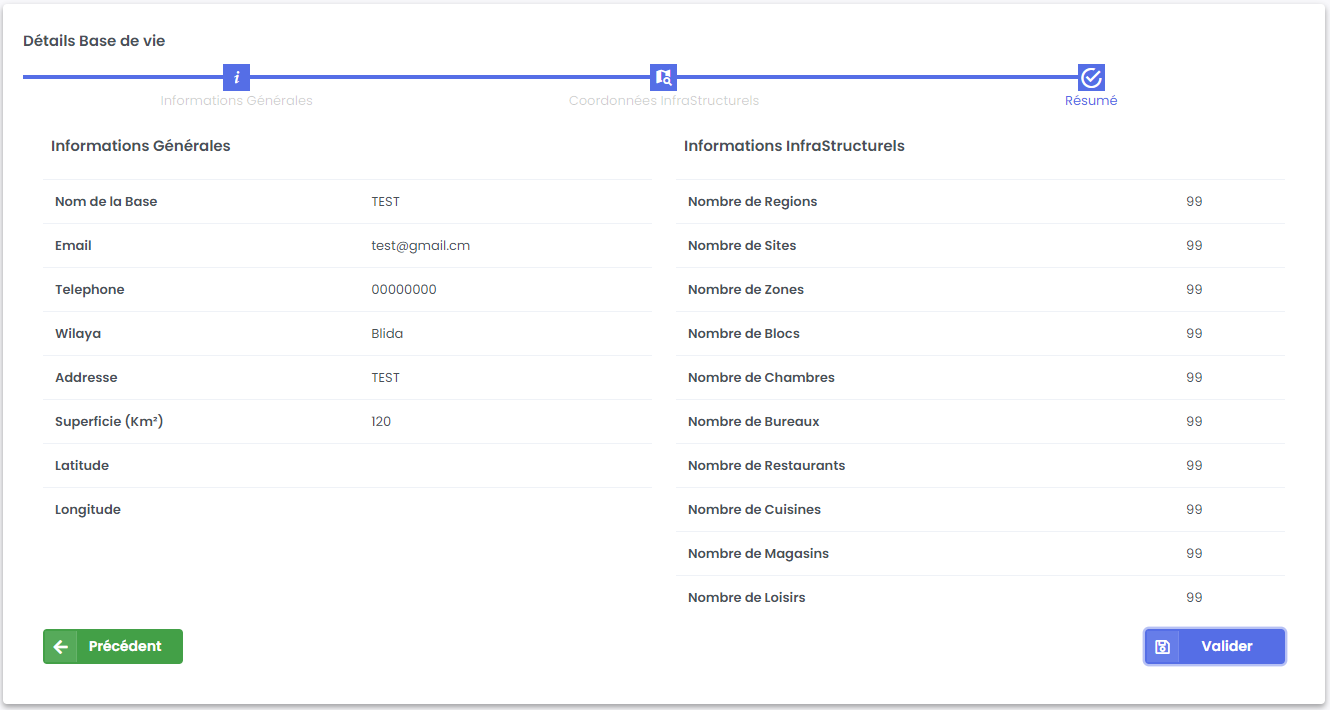Select the Wilaya value Blida
This screenshot has width=1330, height=710.
click(387, 334)
